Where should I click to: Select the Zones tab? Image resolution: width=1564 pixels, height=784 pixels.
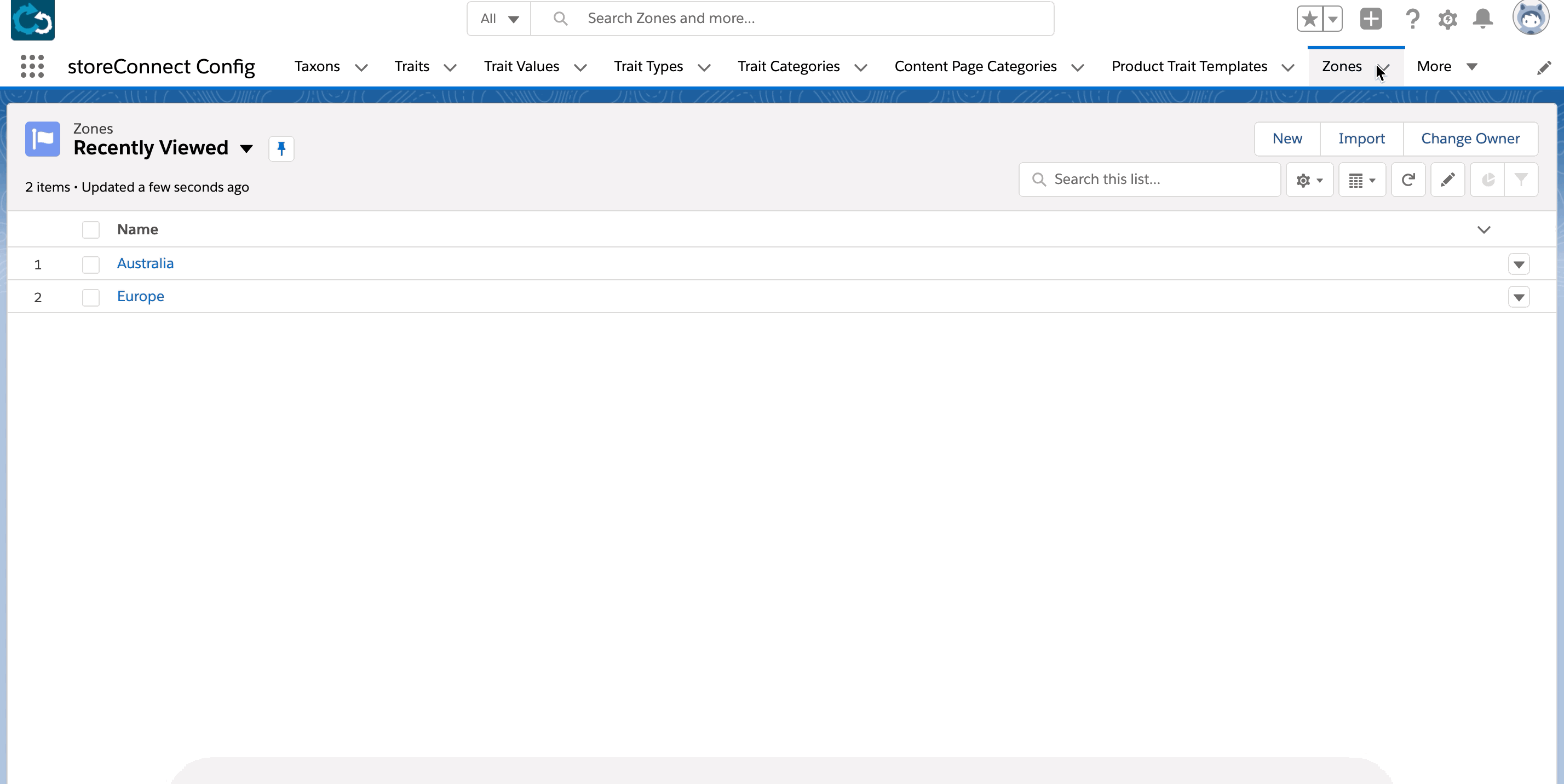pos(1342,66)
